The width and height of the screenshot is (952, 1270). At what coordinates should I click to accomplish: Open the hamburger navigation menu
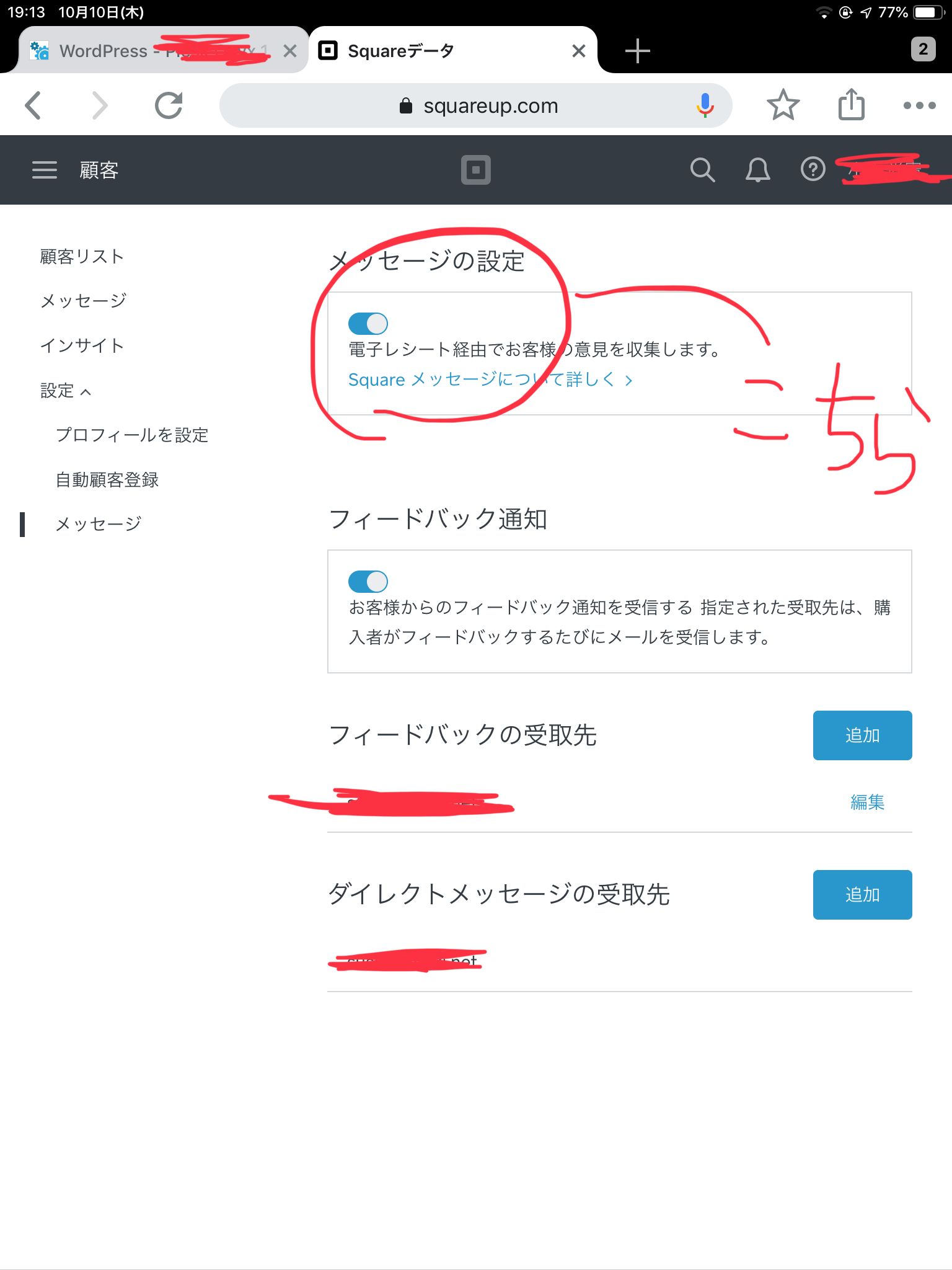(44, 170)
